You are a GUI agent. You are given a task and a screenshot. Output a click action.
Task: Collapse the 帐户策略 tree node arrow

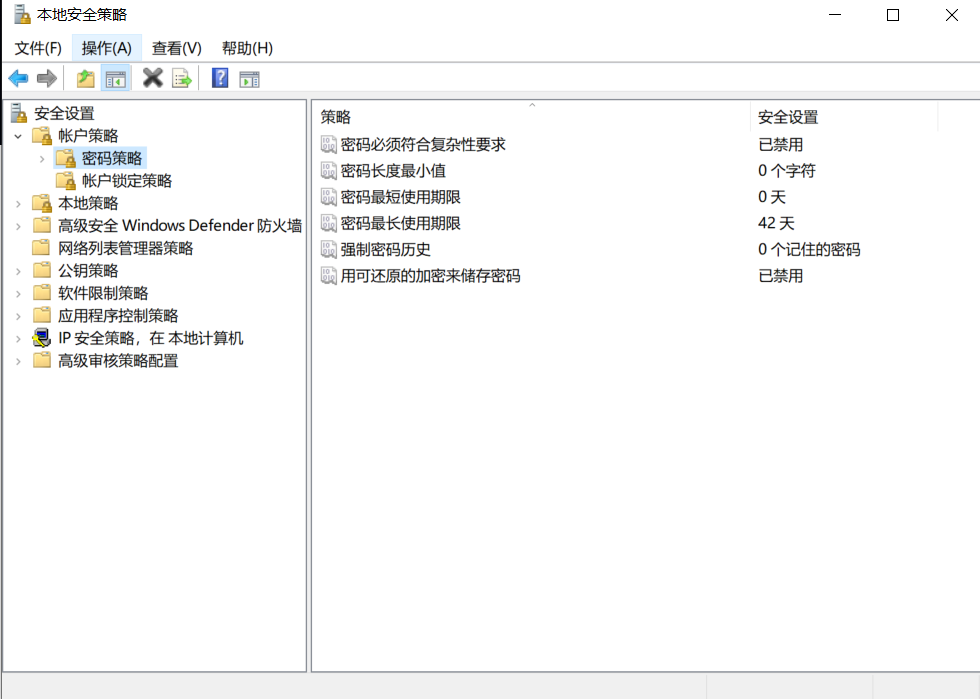18,136
